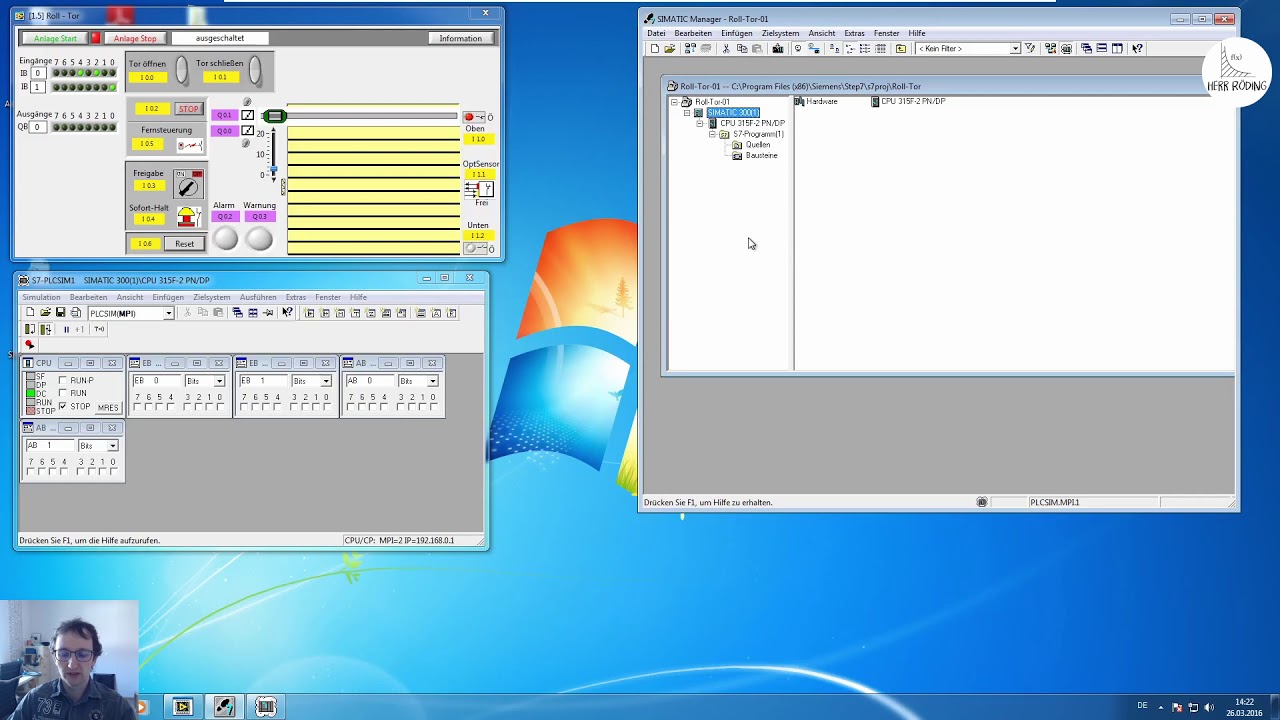Click the Anlage Stop button
Image resolution: width=1280 pixels, height=720 pixels.
[135, 38]
